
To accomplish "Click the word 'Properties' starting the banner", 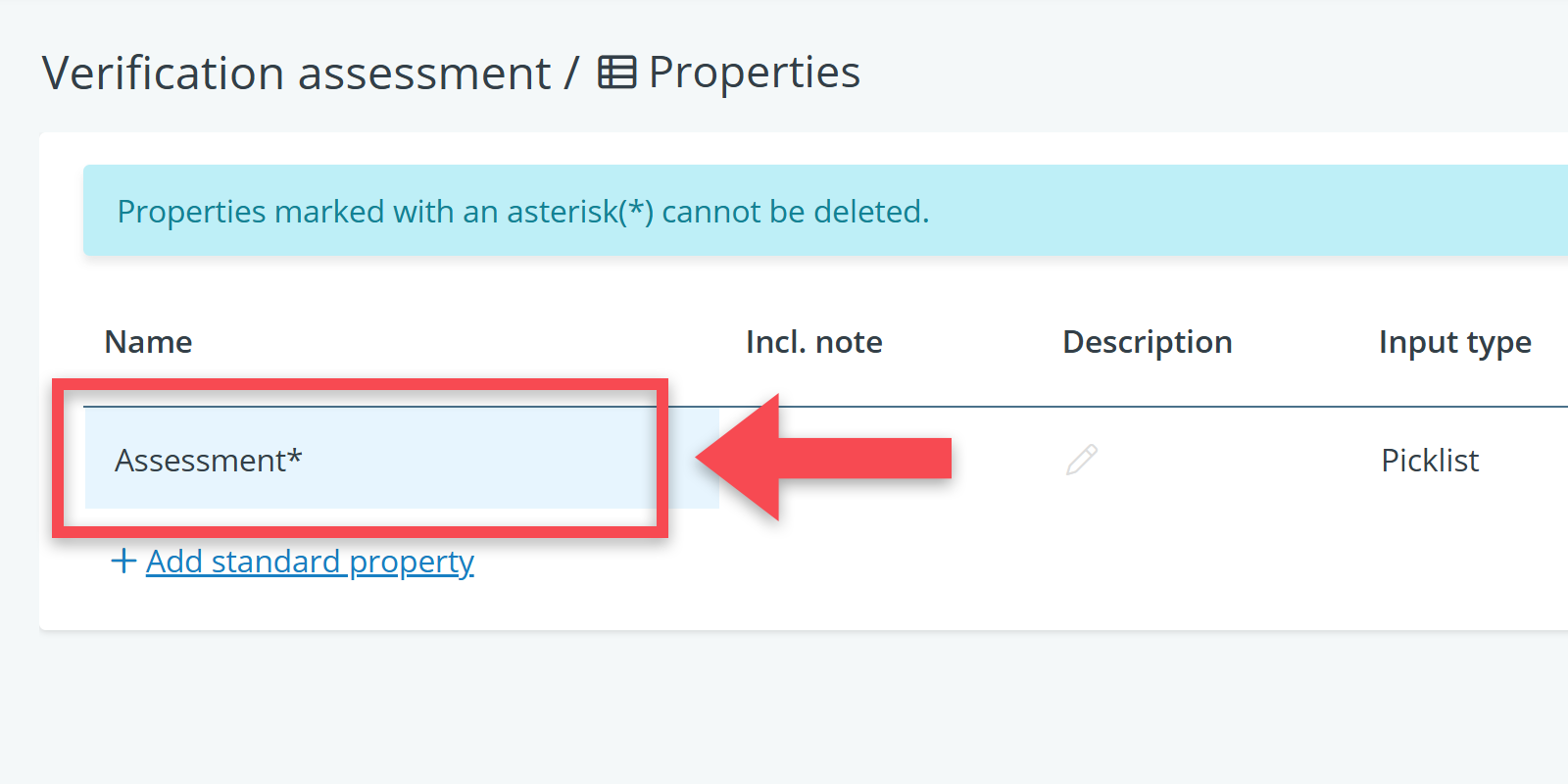I will (191, 212).
